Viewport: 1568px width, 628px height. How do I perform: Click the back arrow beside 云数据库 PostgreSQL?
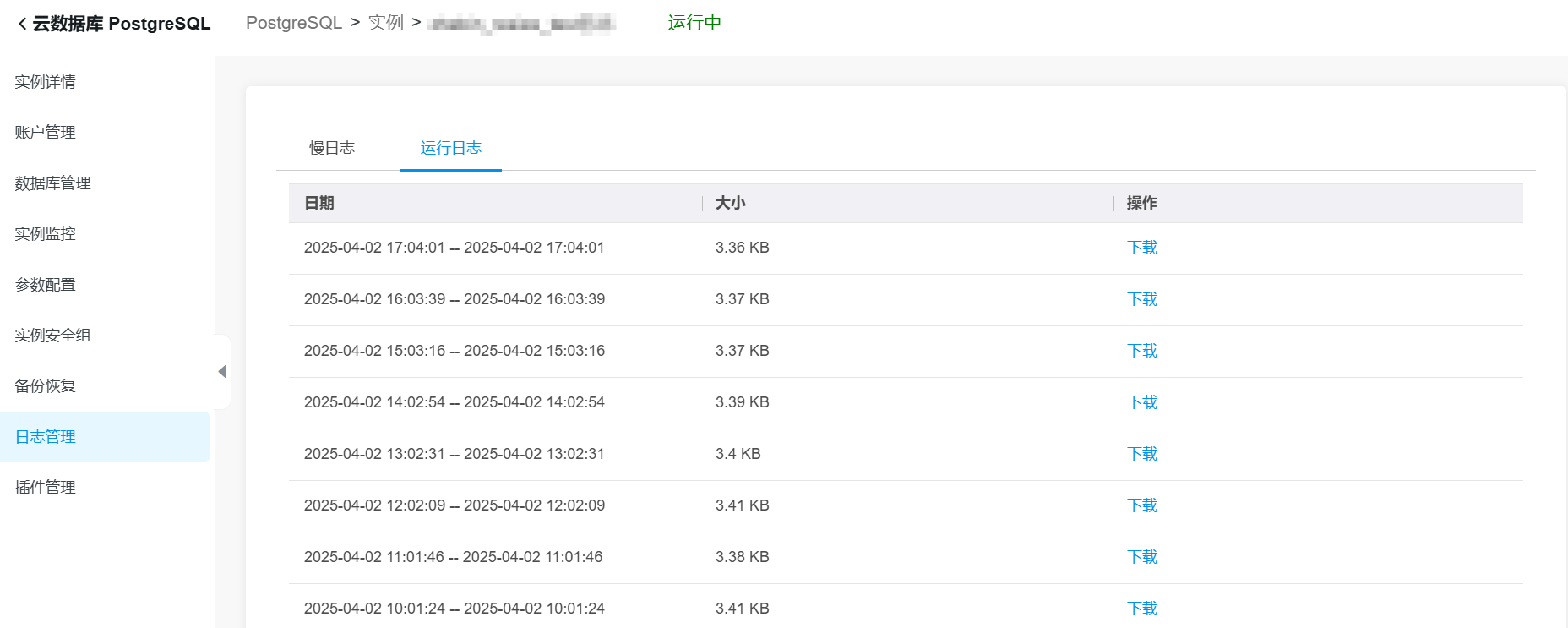[22, 24]
